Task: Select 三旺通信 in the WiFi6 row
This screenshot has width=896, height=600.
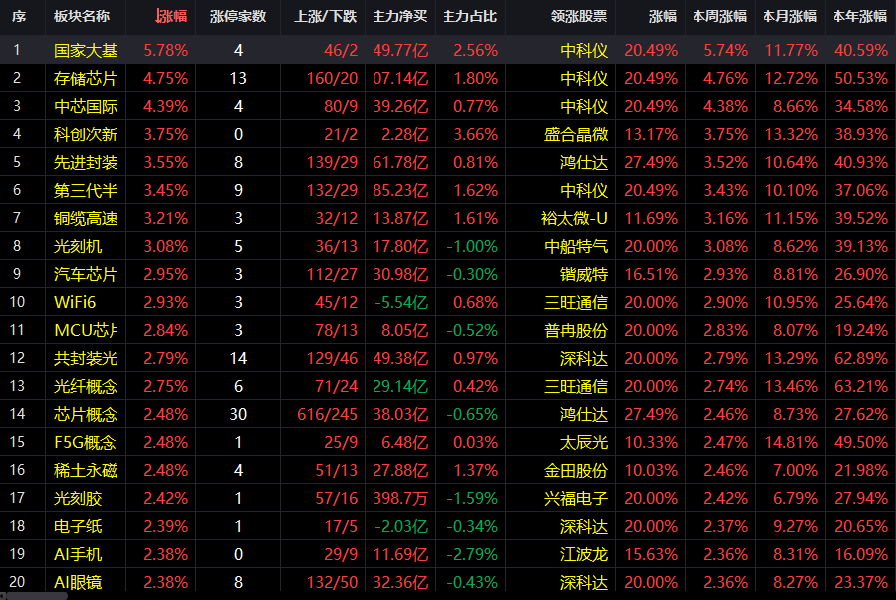Action: point(576,302)
